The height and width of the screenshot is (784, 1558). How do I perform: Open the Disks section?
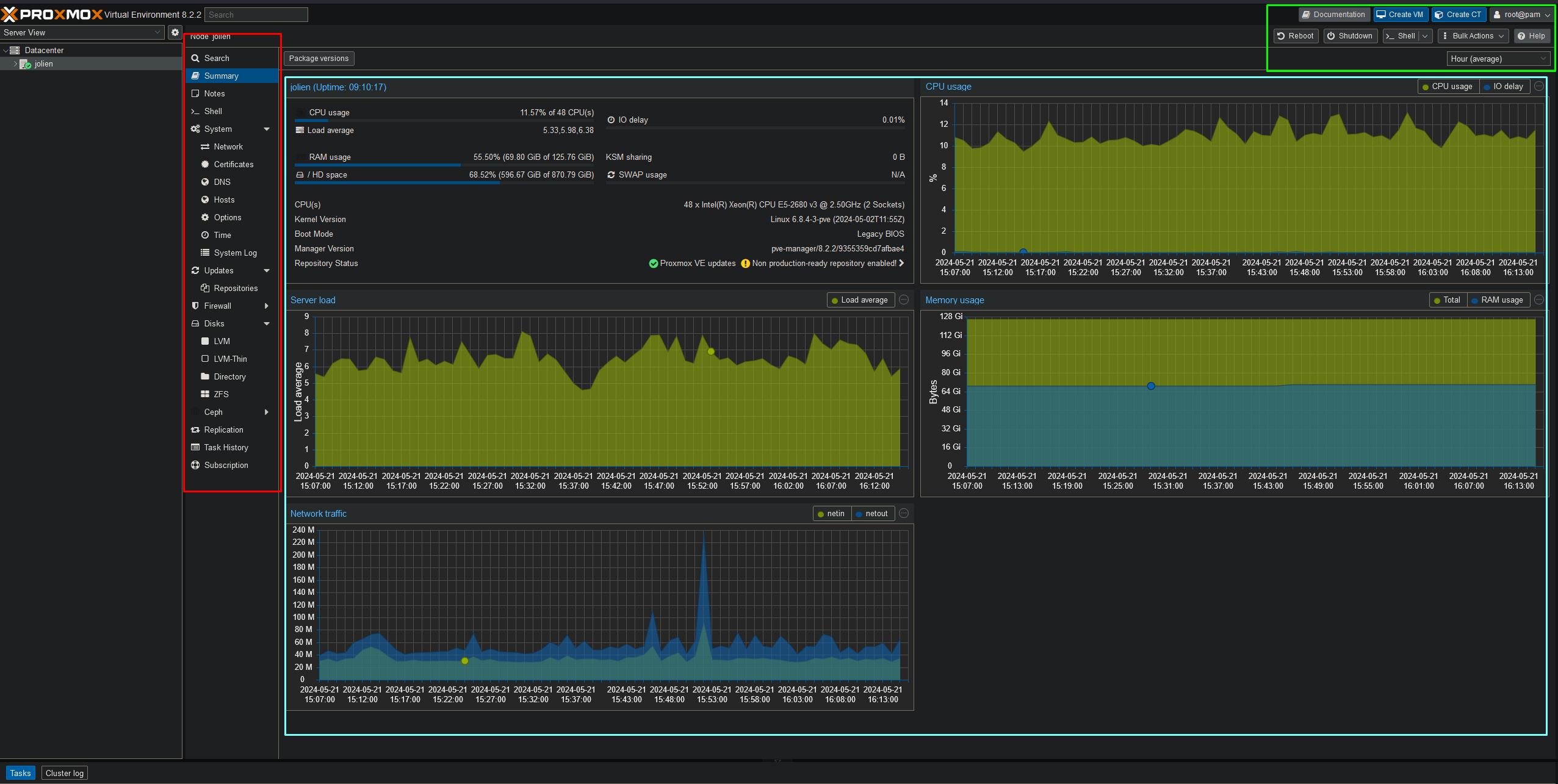(x=232, y=323)
